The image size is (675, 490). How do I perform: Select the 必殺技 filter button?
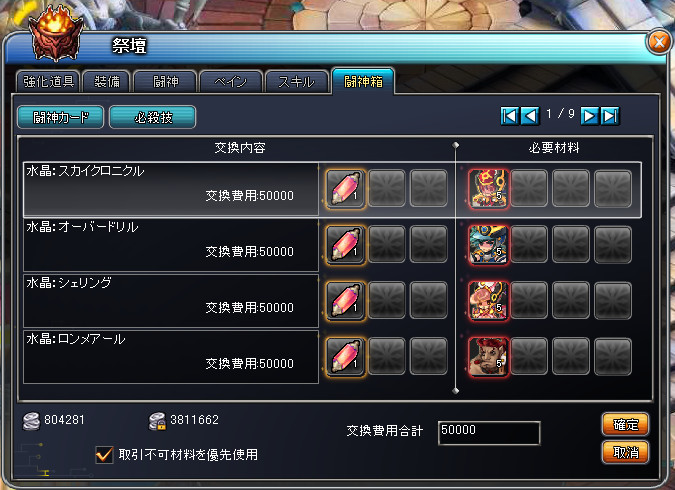tap(153, 117)
